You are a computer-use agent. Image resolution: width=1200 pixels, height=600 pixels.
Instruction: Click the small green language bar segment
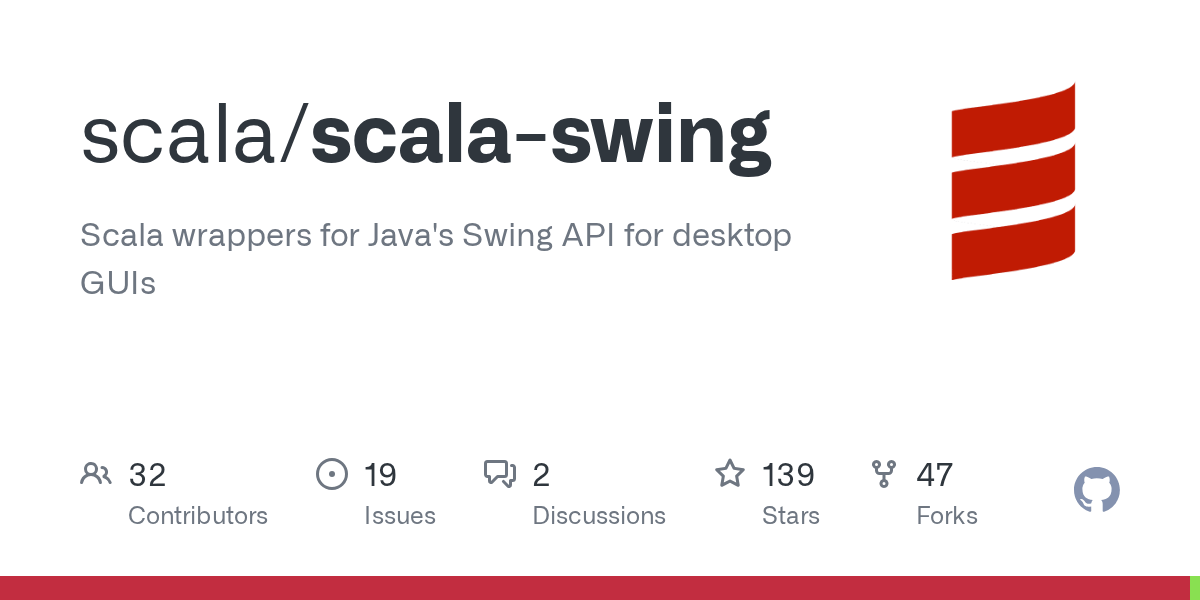(x=1194, y=588)
